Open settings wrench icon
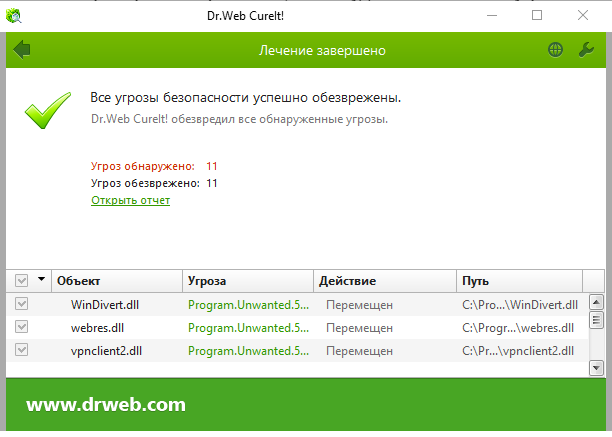The image size is (612, 437). click(586, 50)
